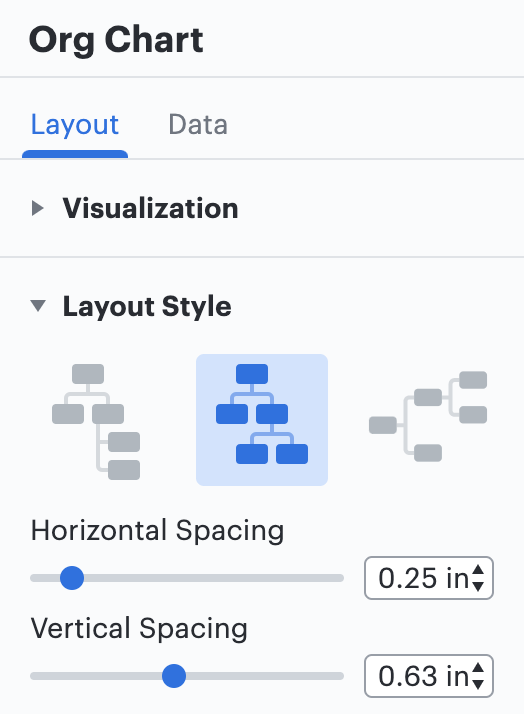Collapse the Layout Style section arrow
This screenshot has width=524, height=714.
(x=38, y=306)
